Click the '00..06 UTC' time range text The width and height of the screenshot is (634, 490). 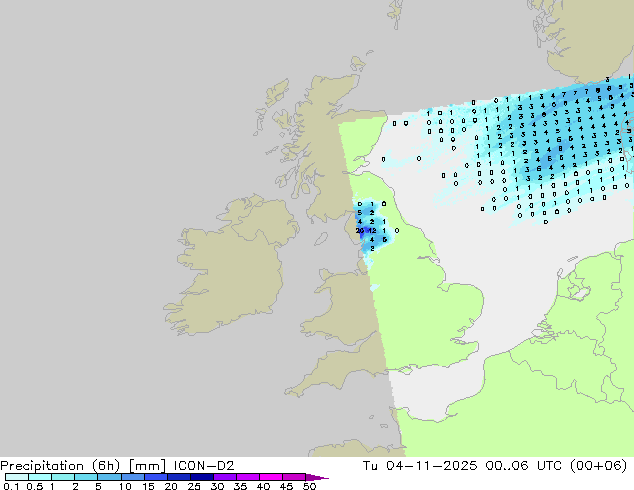pos(524,466)
